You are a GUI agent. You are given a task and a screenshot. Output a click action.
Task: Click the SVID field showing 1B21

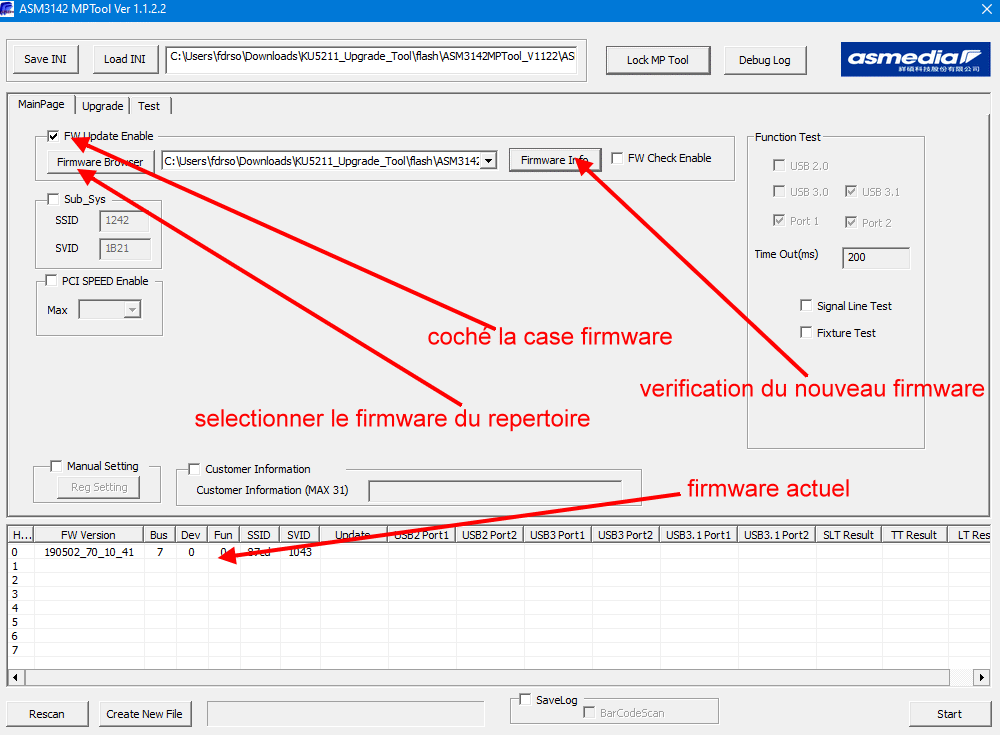tap(124, 249)
